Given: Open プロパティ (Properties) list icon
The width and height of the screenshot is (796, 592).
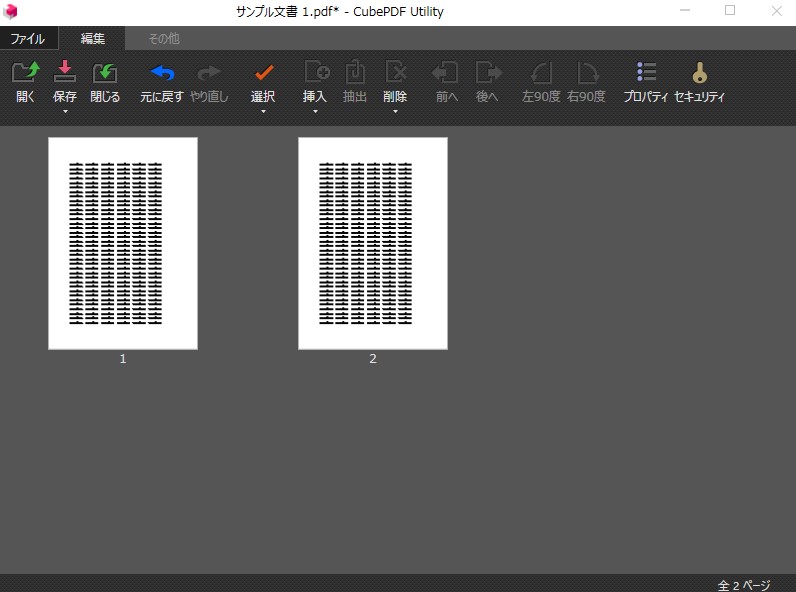Looking at the screenshot, I should click(646, 73).
